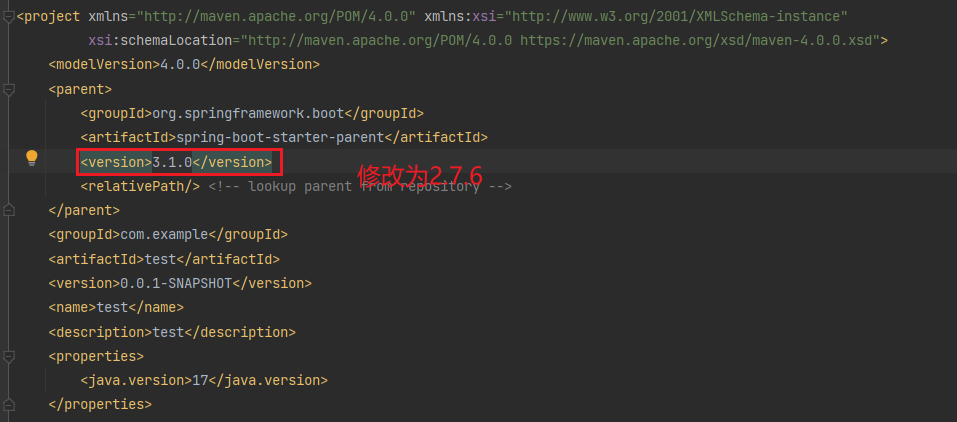Screen dimensions: 957x422
Task: Click the description test line
Action: (x=172, y=332)
